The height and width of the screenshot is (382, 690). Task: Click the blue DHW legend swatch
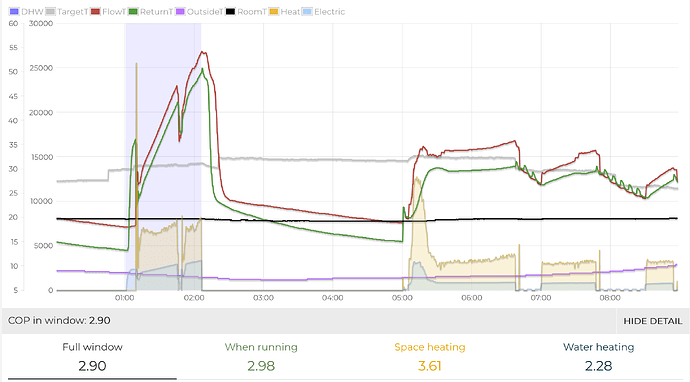tap(14, 12)
